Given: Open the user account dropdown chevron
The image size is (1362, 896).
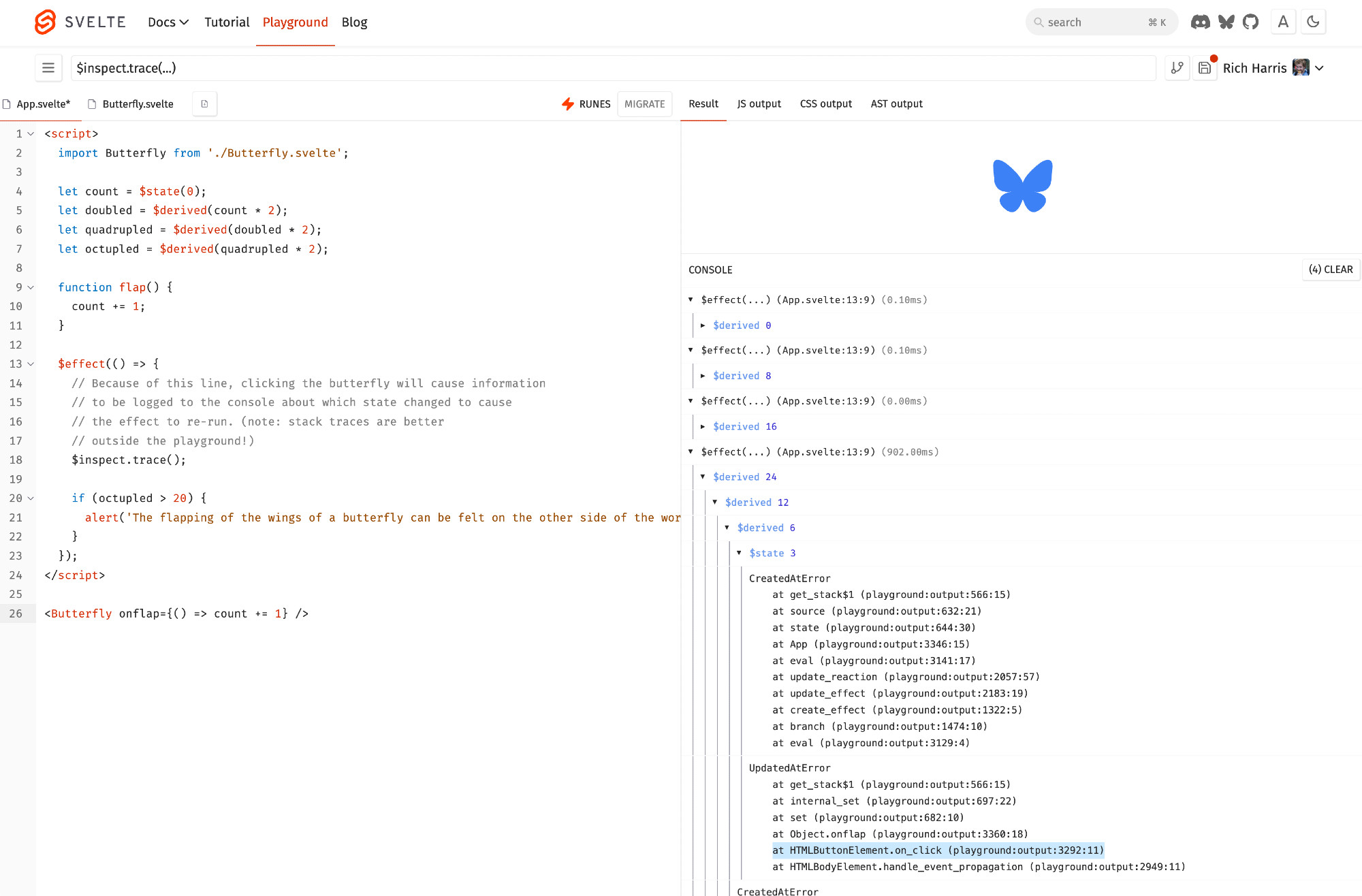Looking at the screenshot, I should pyautogui.click(x=1319, y=68).
